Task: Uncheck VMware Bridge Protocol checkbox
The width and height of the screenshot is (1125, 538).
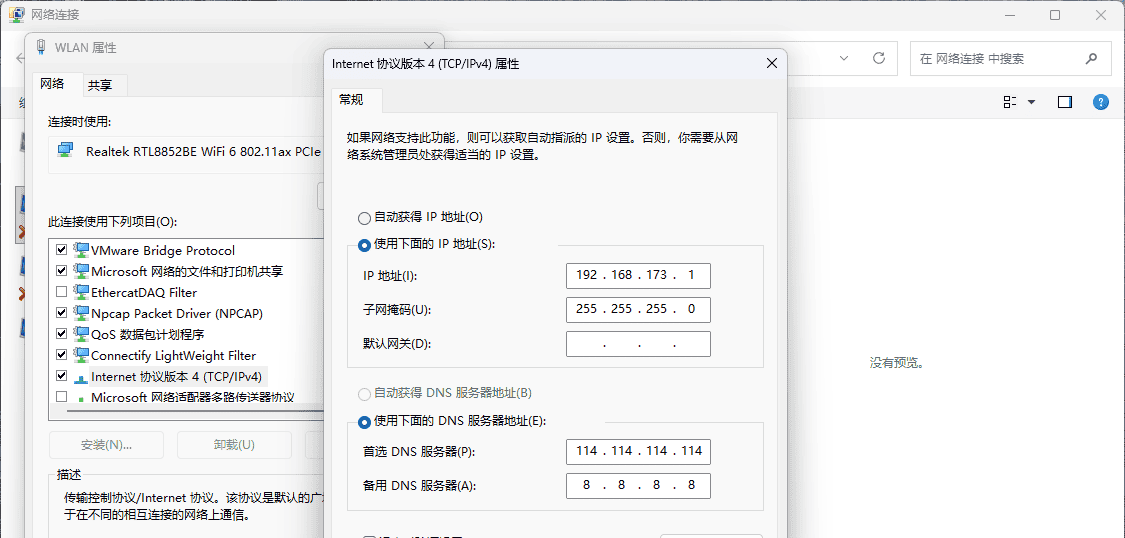Action: [x=62, y=250]
